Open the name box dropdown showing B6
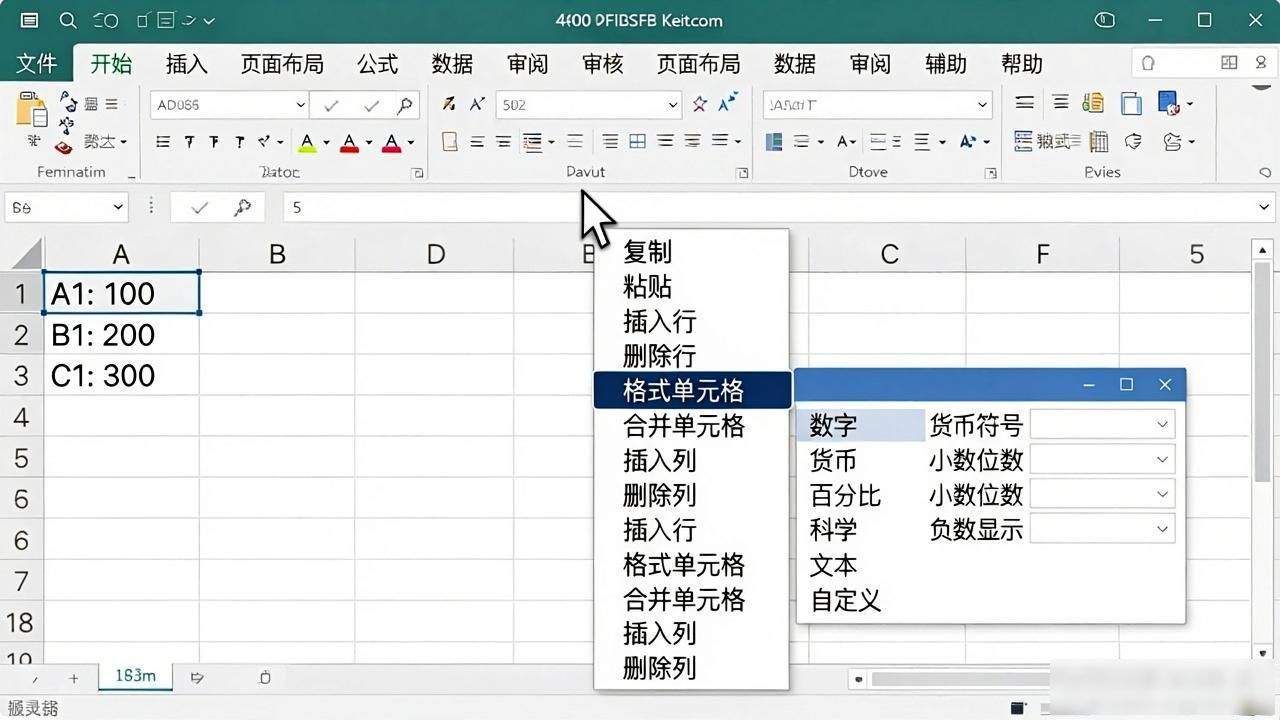1280x720 pixels. click(118, 207)
